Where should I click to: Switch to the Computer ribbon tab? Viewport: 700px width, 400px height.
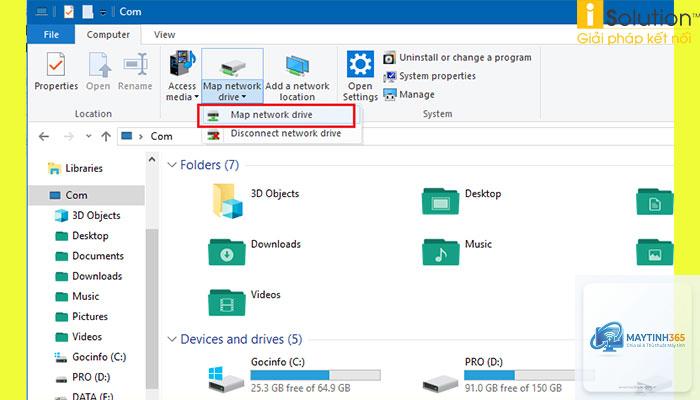tap(108, 34)
